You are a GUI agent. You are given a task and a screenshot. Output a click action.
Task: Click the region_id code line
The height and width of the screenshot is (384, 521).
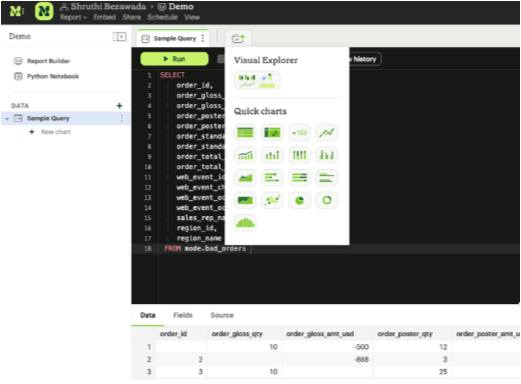(197, 228)
